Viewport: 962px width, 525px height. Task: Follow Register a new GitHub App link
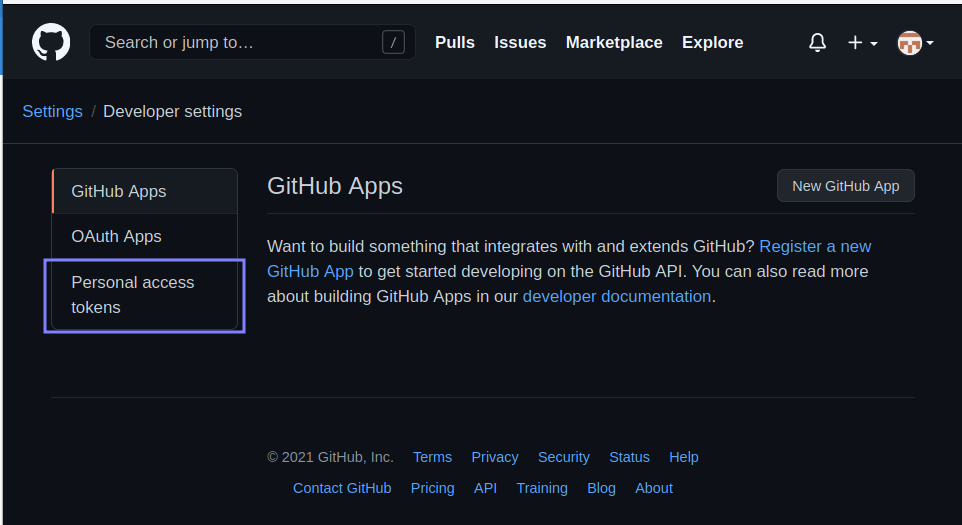pos(814,246)
